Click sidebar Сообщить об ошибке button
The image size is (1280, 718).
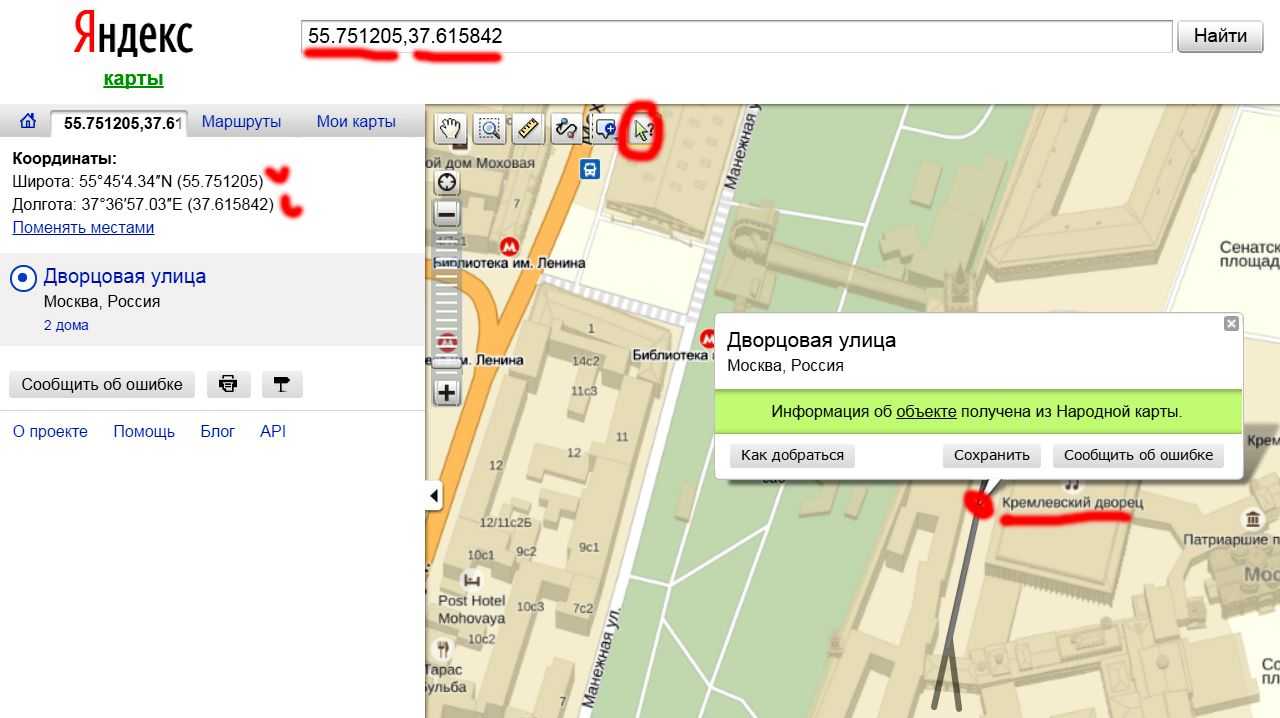coord(102,384)
